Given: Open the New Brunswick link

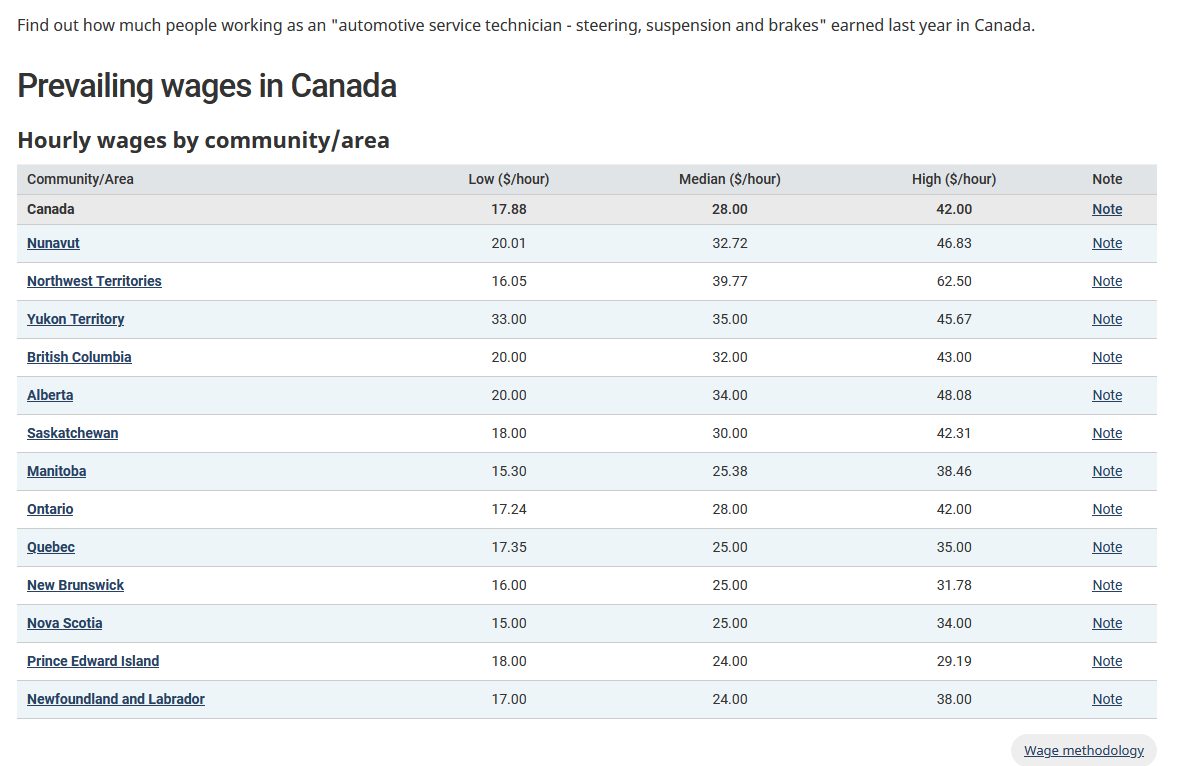Looking at the screenshot, I should coord(76,585).
